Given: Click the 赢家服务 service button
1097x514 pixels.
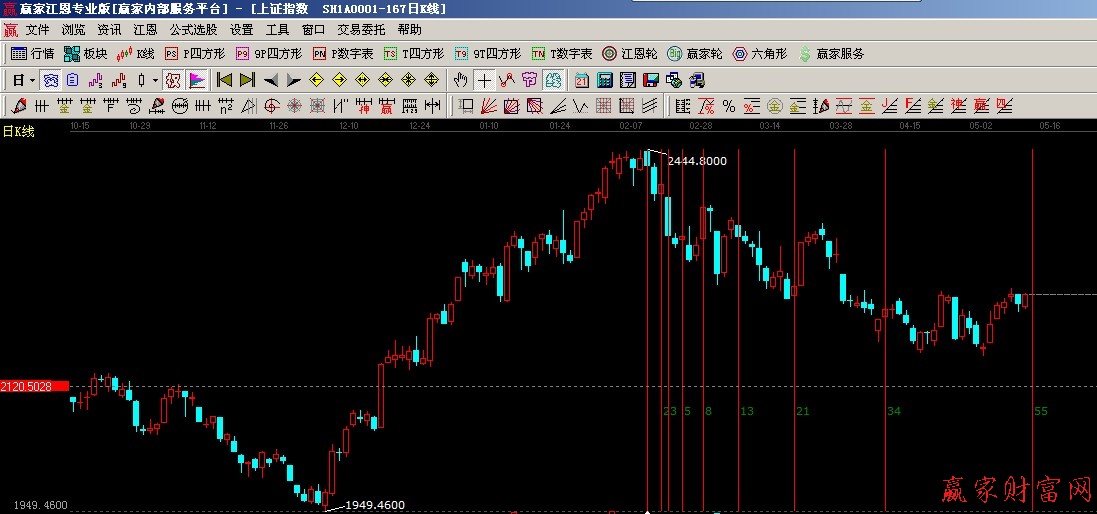Looking at the screenshot, I should tap(831, 54).
